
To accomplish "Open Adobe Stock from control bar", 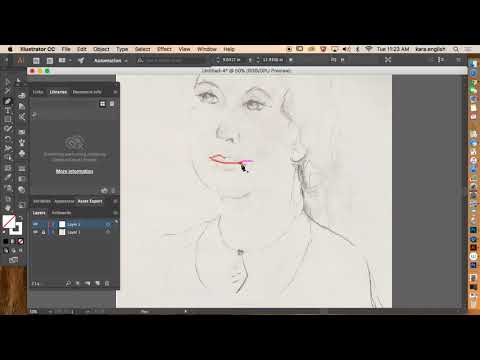I will (x=50, y=60).
